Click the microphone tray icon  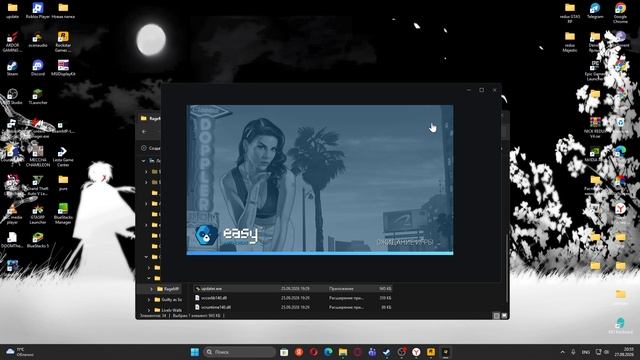click(573, 352)
